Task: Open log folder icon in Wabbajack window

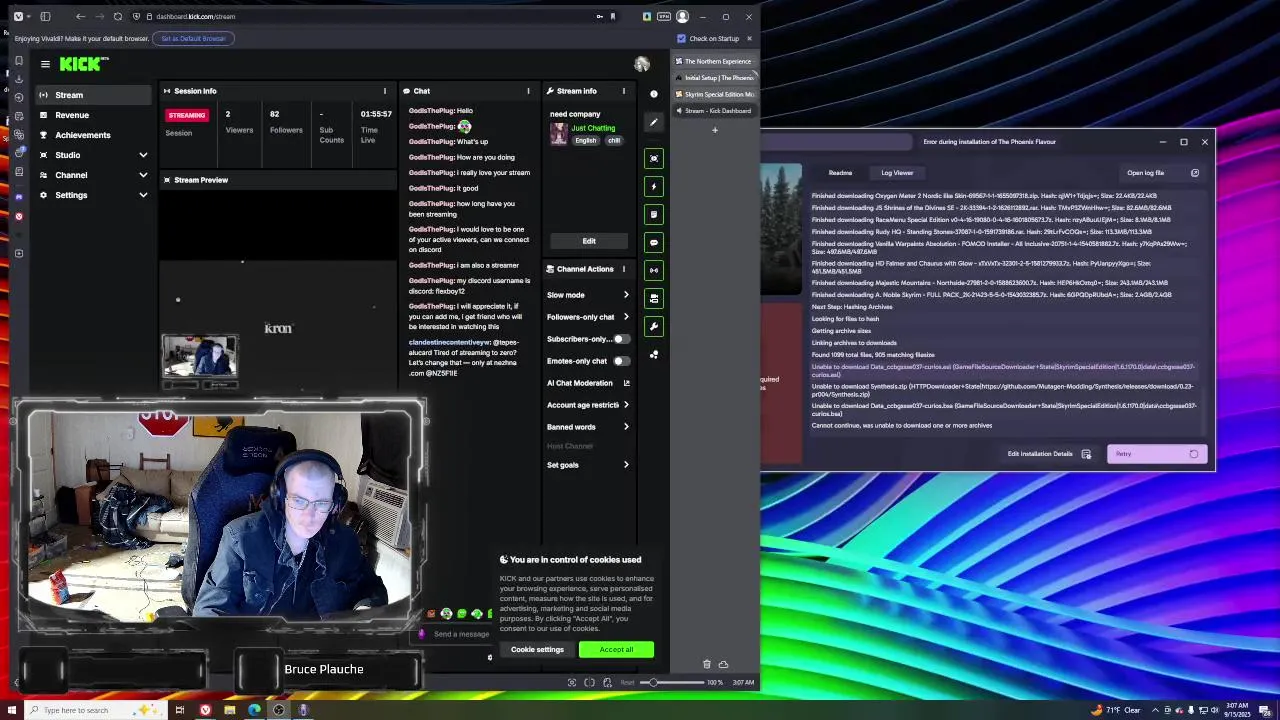Action: click(x=1195, y=173)
